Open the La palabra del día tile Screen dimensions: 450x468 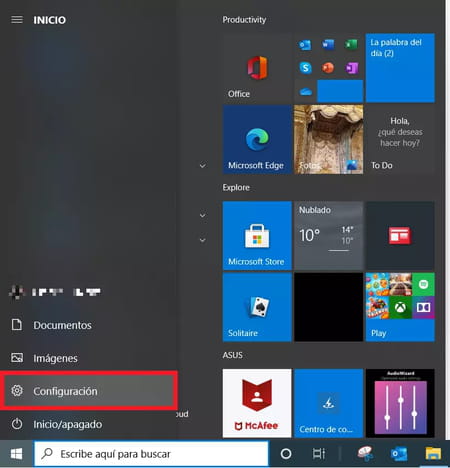400,68
